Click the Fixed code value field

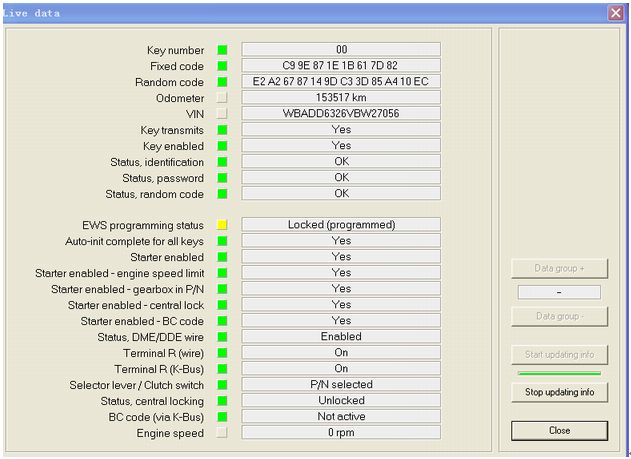tap(340, 66)
